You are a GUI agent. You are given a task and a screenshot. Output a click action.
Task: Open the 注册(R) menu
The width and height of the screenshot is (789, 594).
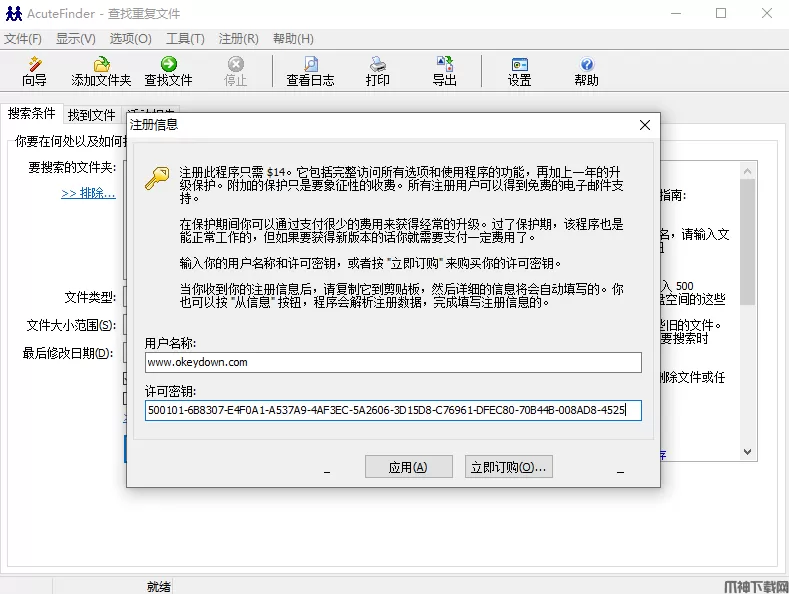(239, 39)
